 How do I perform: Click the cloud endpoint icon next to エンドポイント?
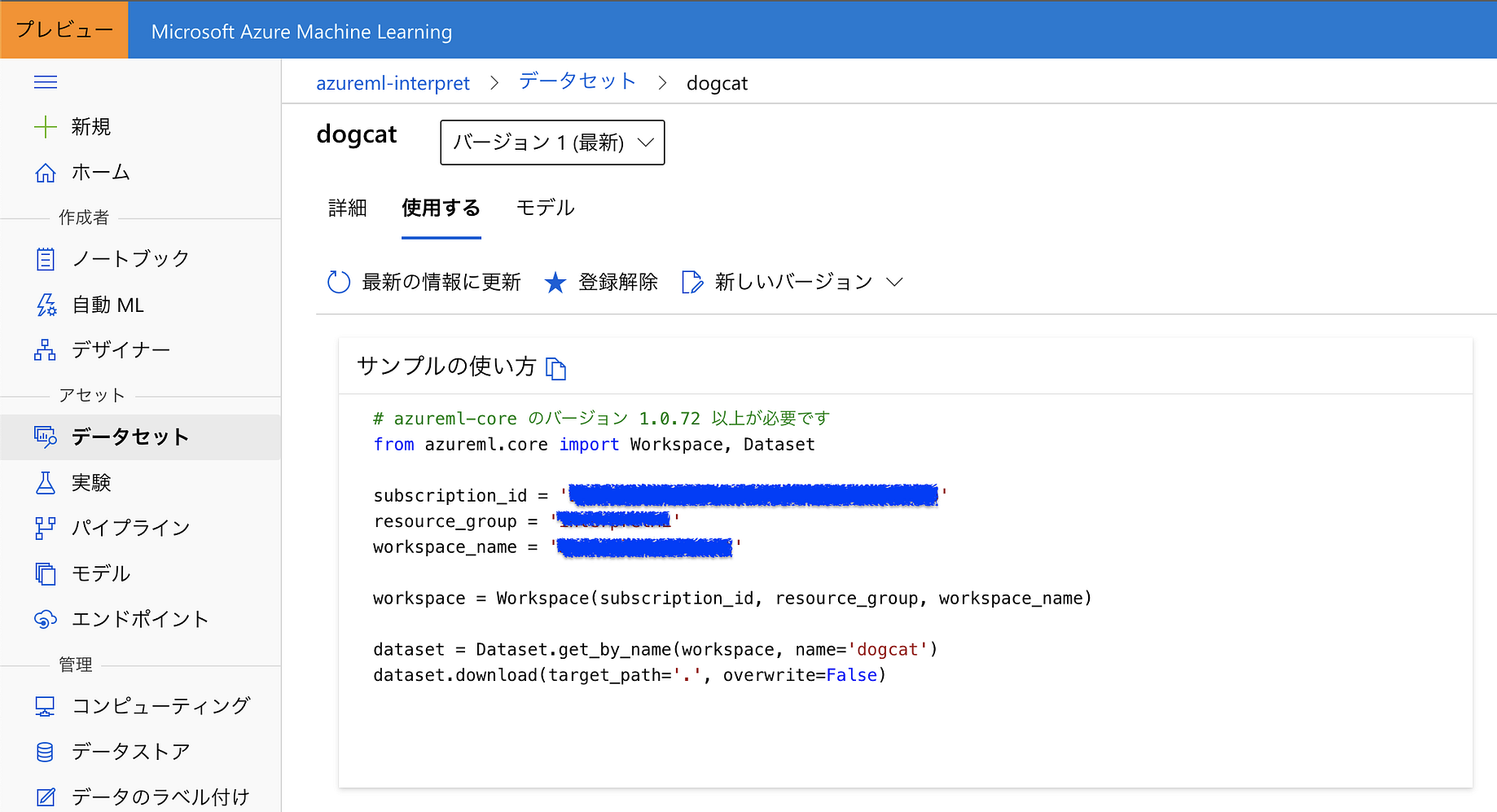[x=46, y=619]
